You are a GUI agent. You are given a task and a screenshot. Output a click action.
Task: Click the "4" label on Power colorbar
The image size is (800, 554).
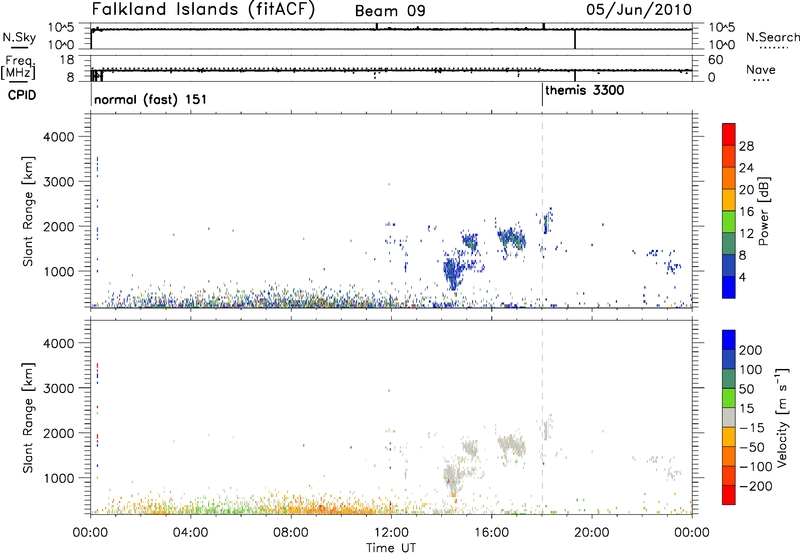[x=742, y=278]
